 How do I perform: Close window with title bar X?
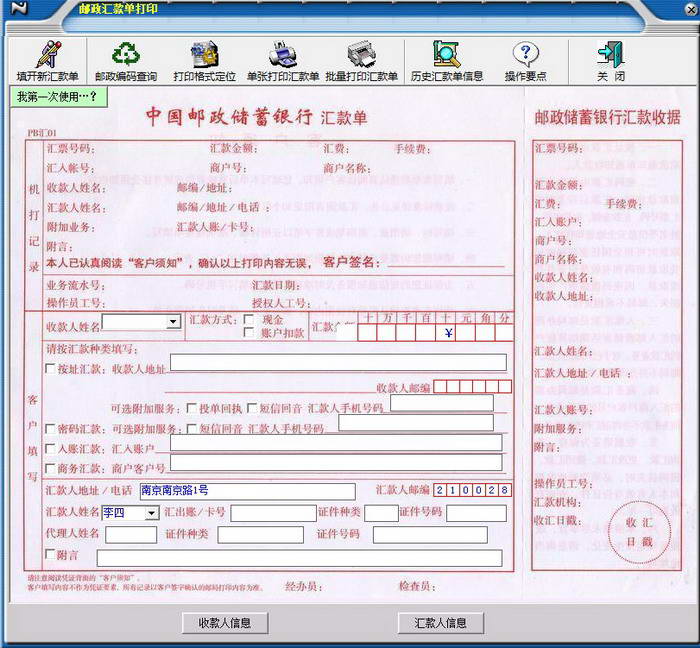(x=692, y=9)
